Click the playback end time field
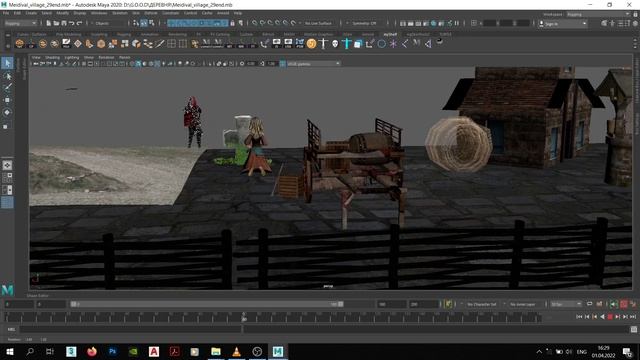The image size is (640, 360). point(391,304)
